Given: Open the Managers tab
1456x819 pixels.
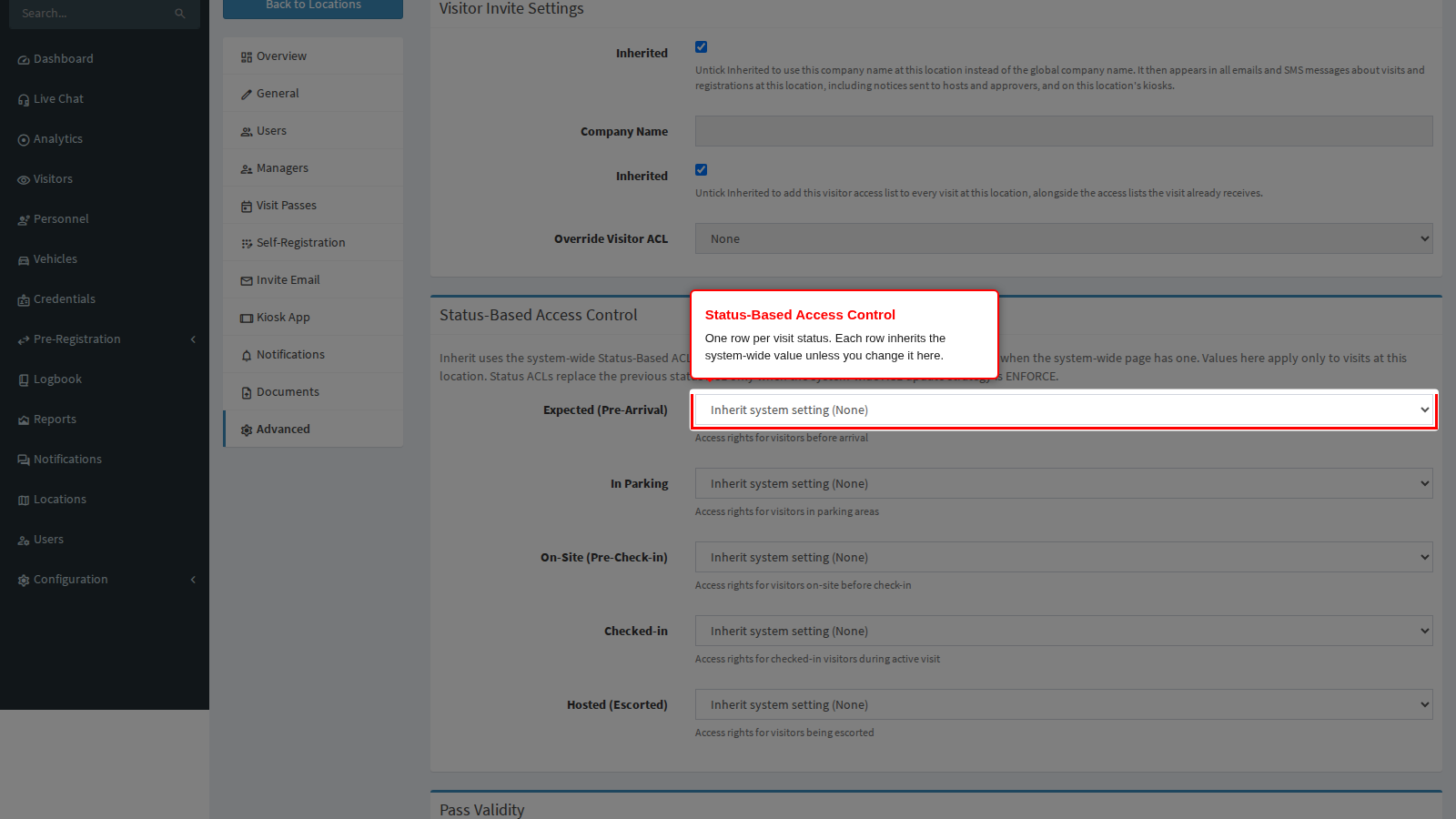Looking at the screenshot, I should pyautogui.click(x=313, y=168).
